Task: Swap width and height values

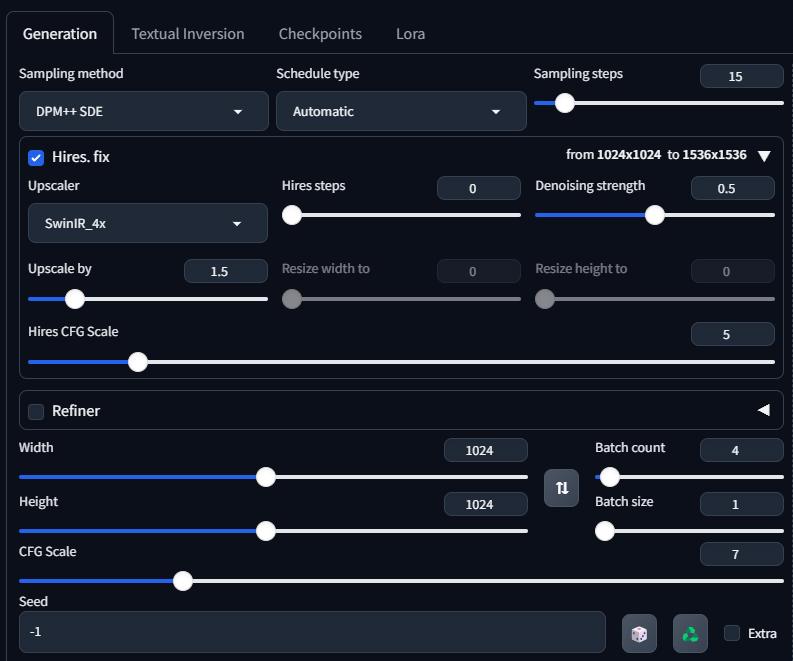Action: [561, 488]
